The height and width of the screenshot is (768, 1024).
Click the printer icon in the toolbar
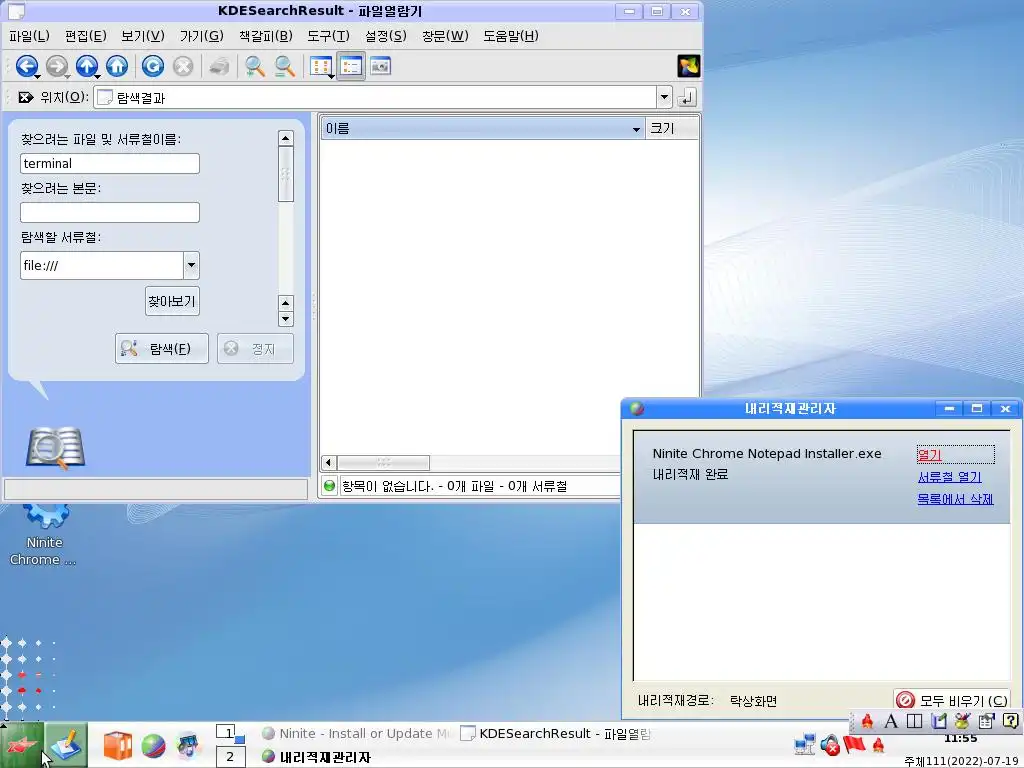219,66
